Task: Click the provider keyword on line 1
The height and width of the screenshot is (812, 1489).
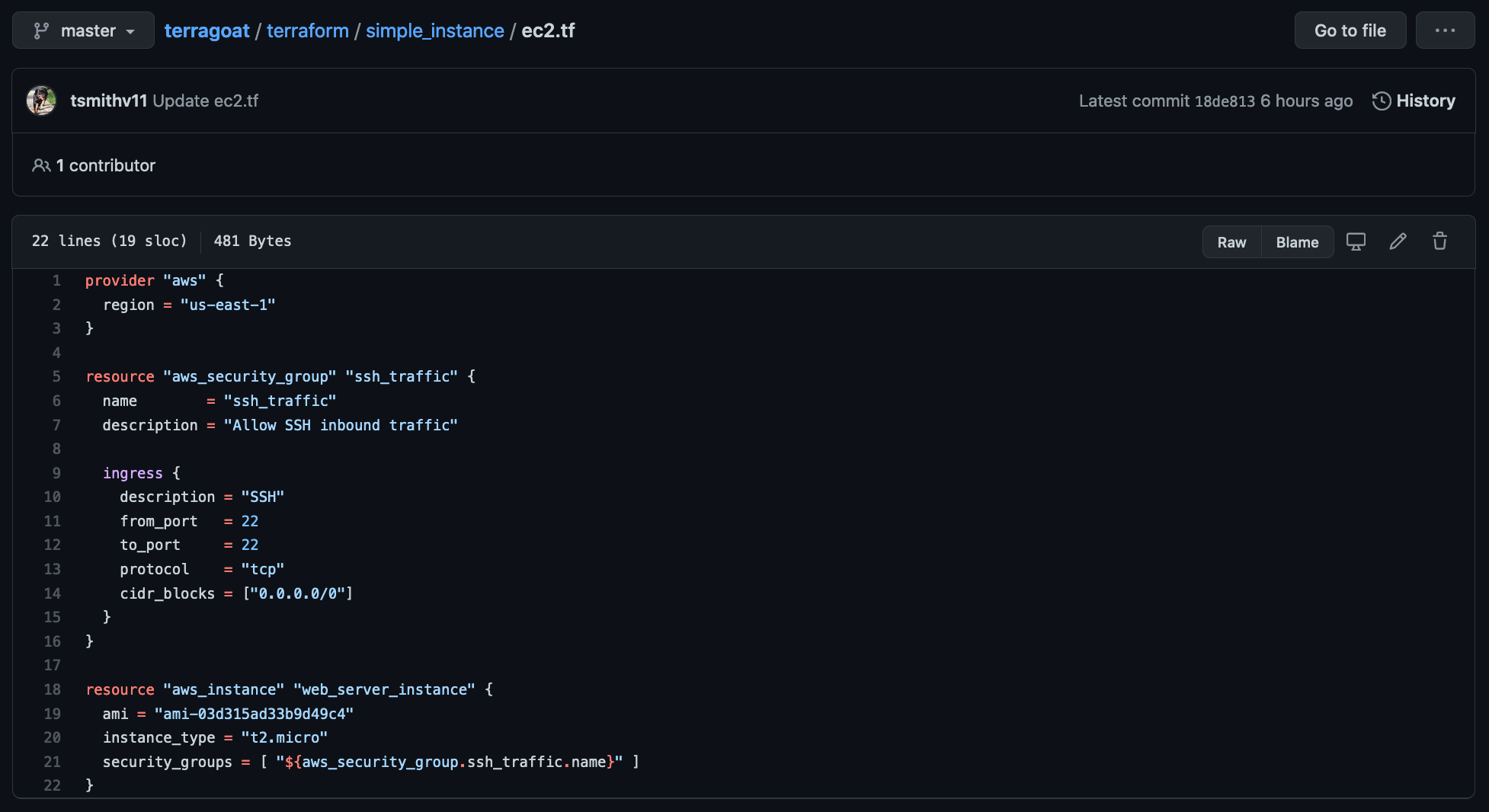Action: point(120,280)
